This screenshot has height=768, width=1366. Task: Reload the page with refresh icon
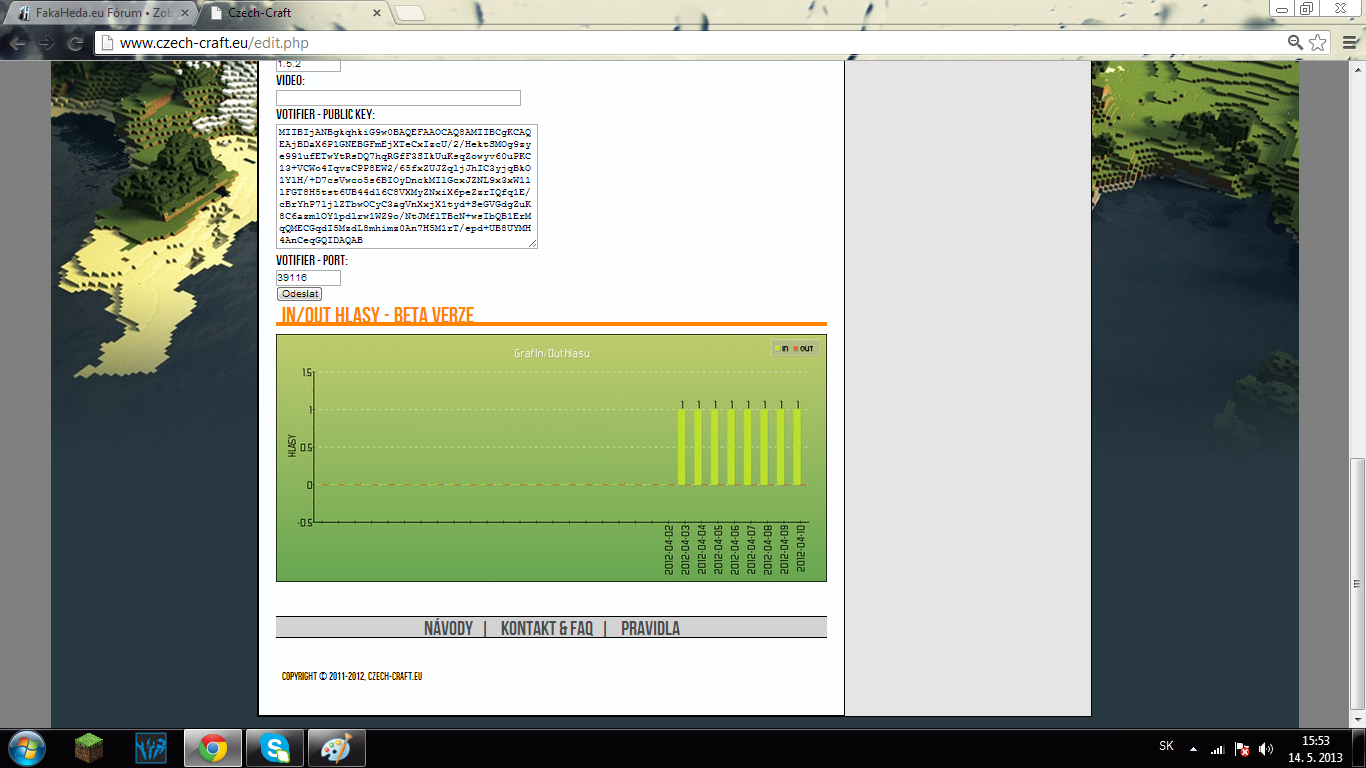75,43
